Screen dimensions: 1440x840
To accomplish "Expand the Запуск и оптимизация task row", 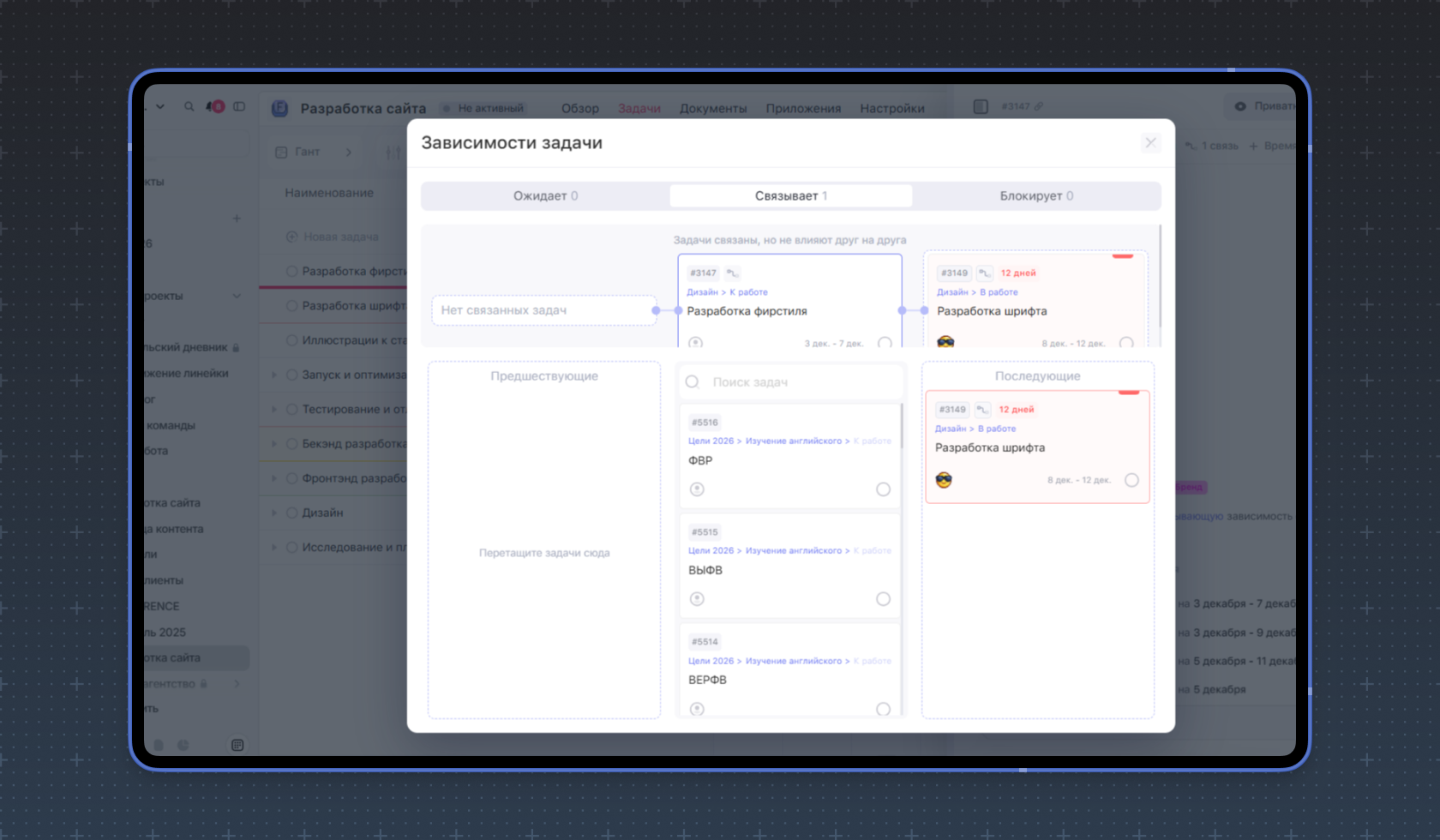I will click(x=274, y=375).
